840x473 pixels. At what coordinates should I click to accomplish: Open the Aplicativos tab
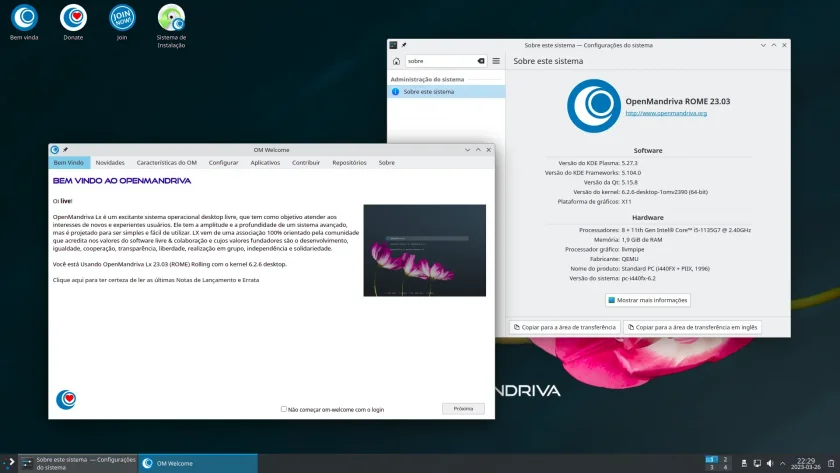click(x=265, y=163)
